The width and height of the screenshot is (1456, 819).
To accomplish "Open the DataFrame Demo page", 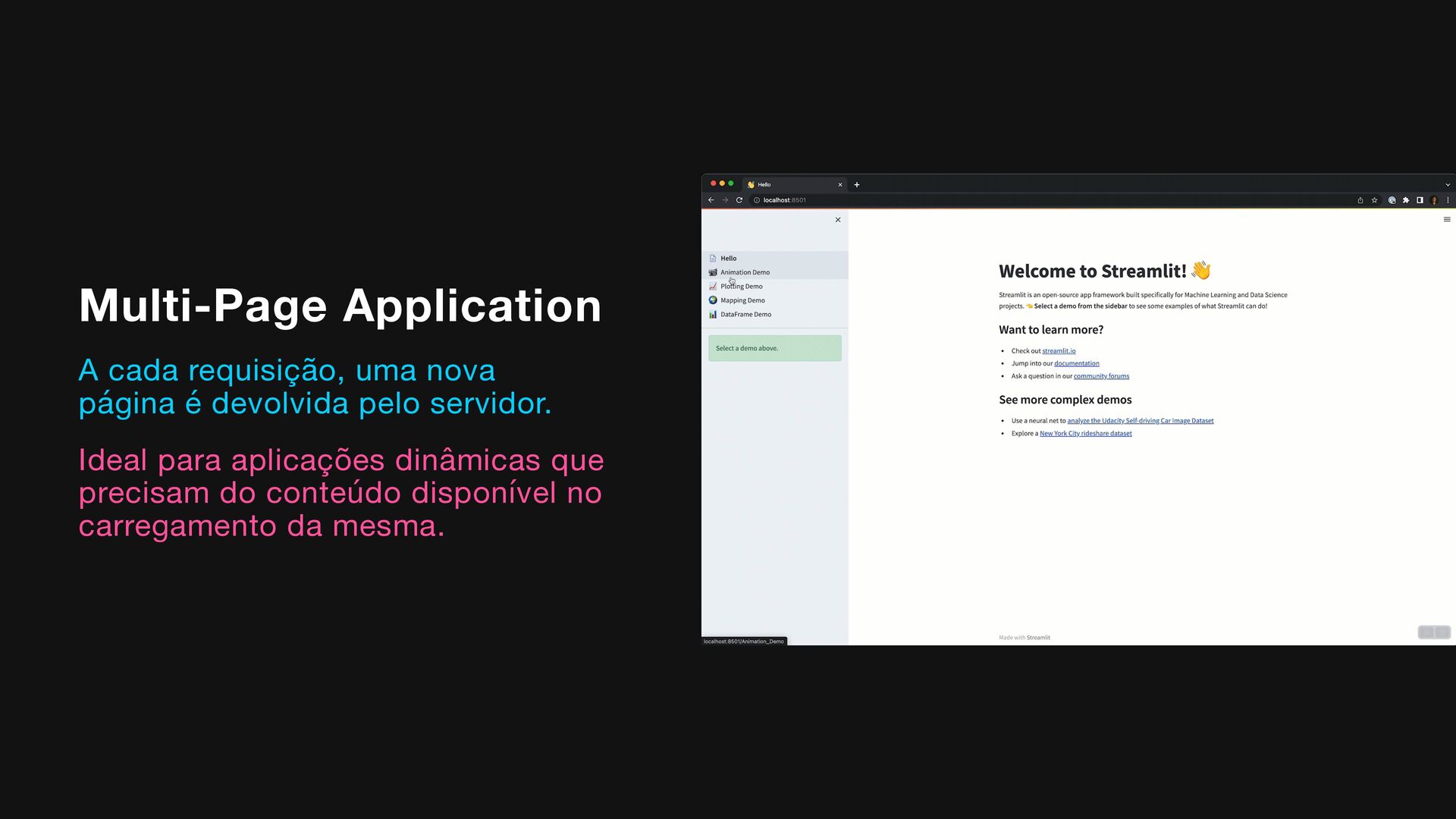I will [x=775, y=314].
